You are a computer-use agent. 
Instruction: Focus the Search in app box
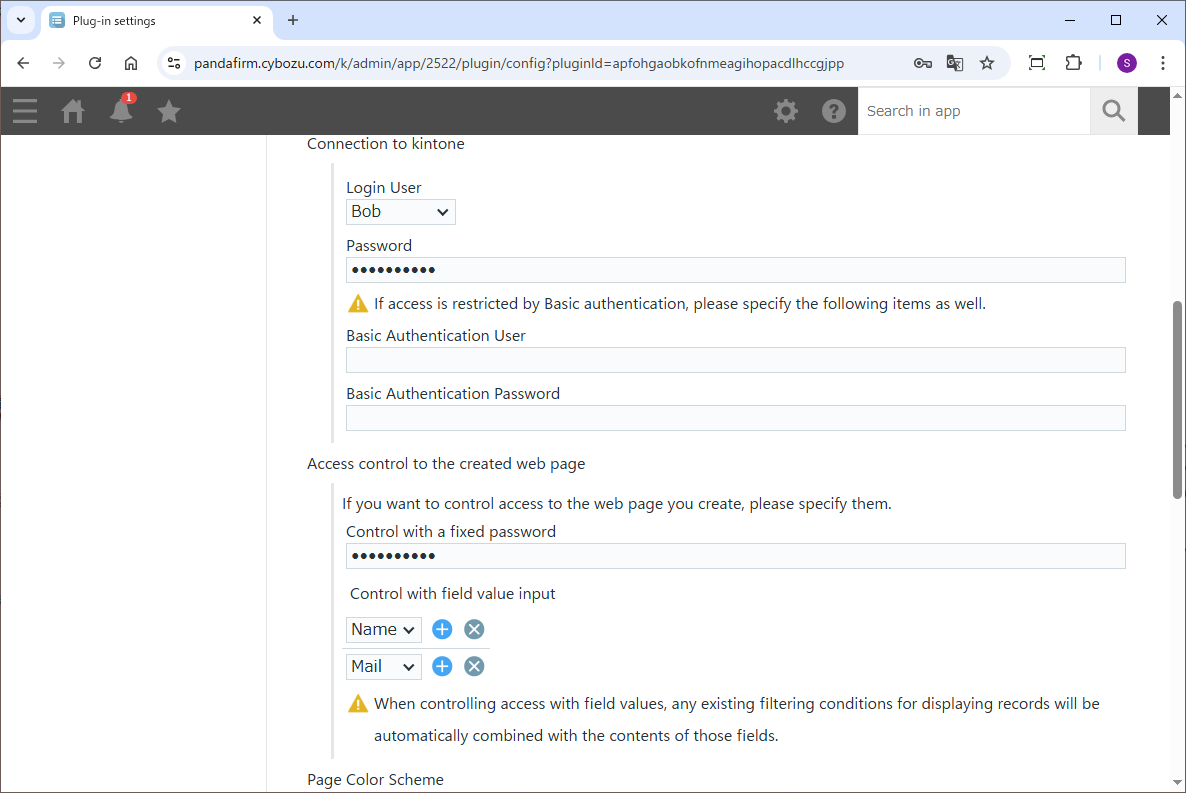[973, 111]
